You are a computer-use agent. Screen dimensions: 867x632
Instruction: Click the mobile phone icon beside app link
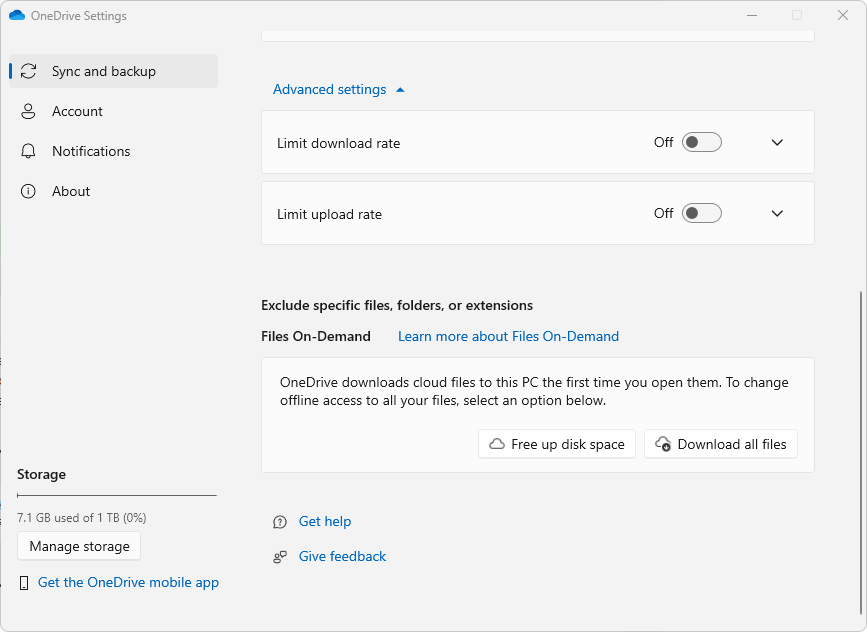coord(24,583)
